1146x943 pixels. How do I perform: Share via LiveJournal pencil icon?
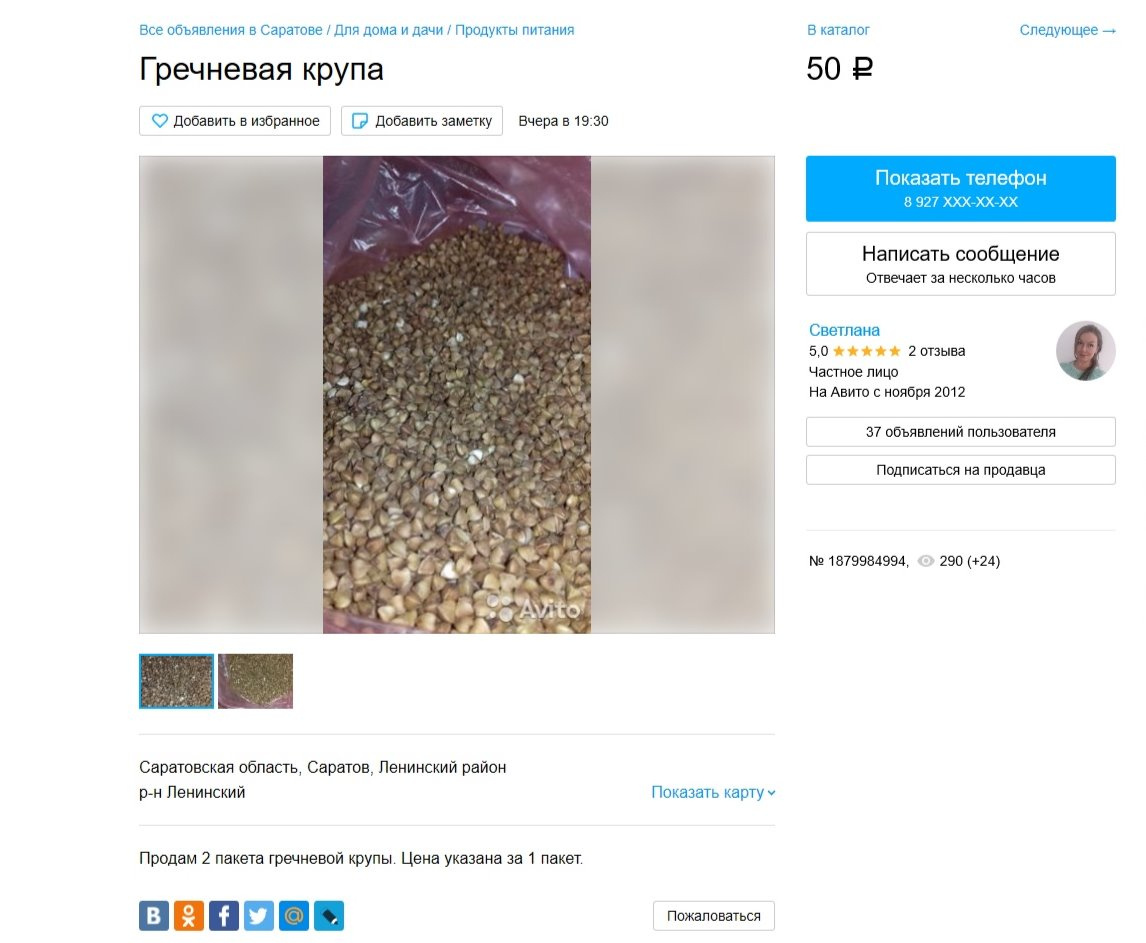pos(329,915)
